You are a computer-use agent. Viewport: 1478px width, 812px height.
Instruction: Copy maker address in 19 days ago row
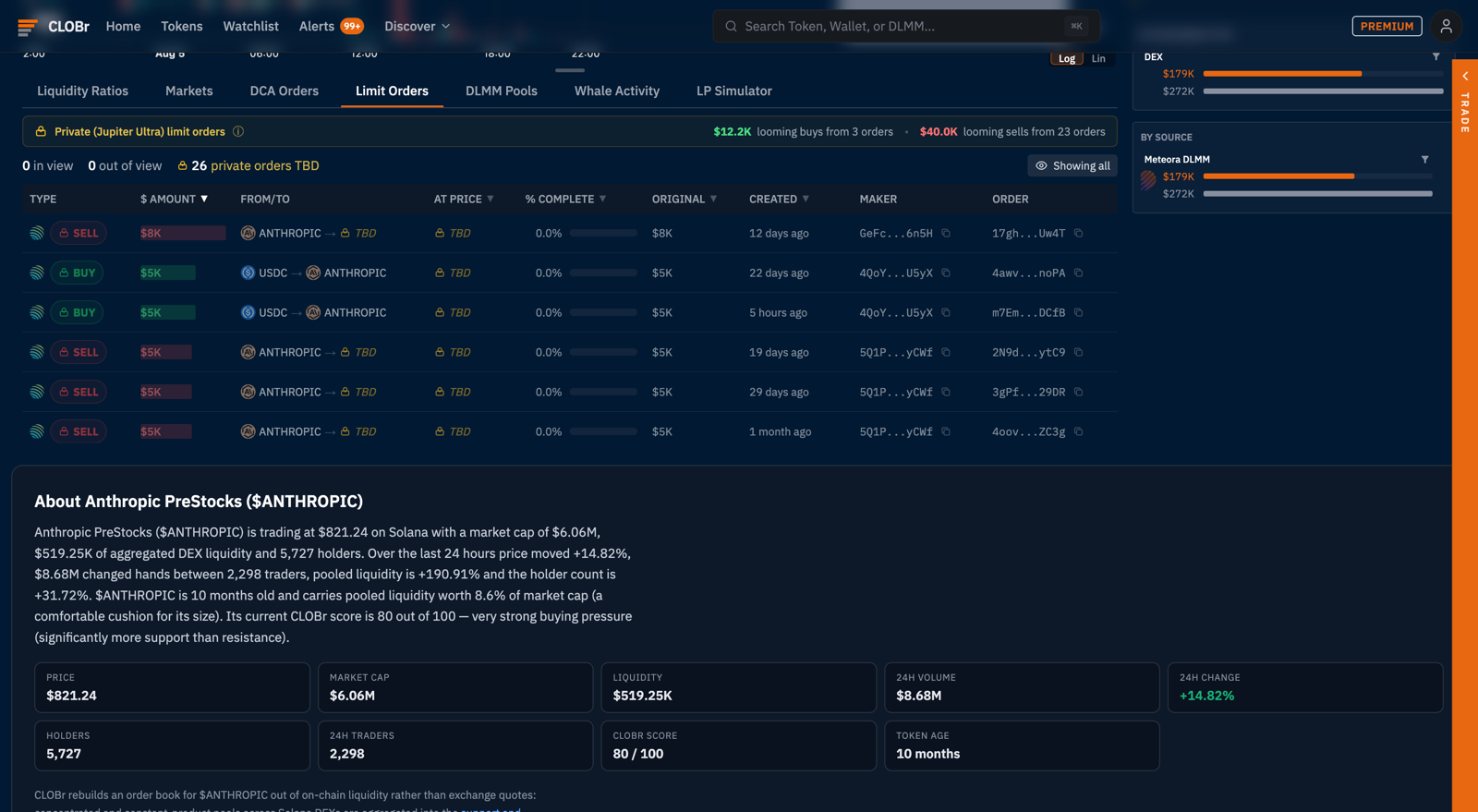pyautogui.click(x=946, y=352)
